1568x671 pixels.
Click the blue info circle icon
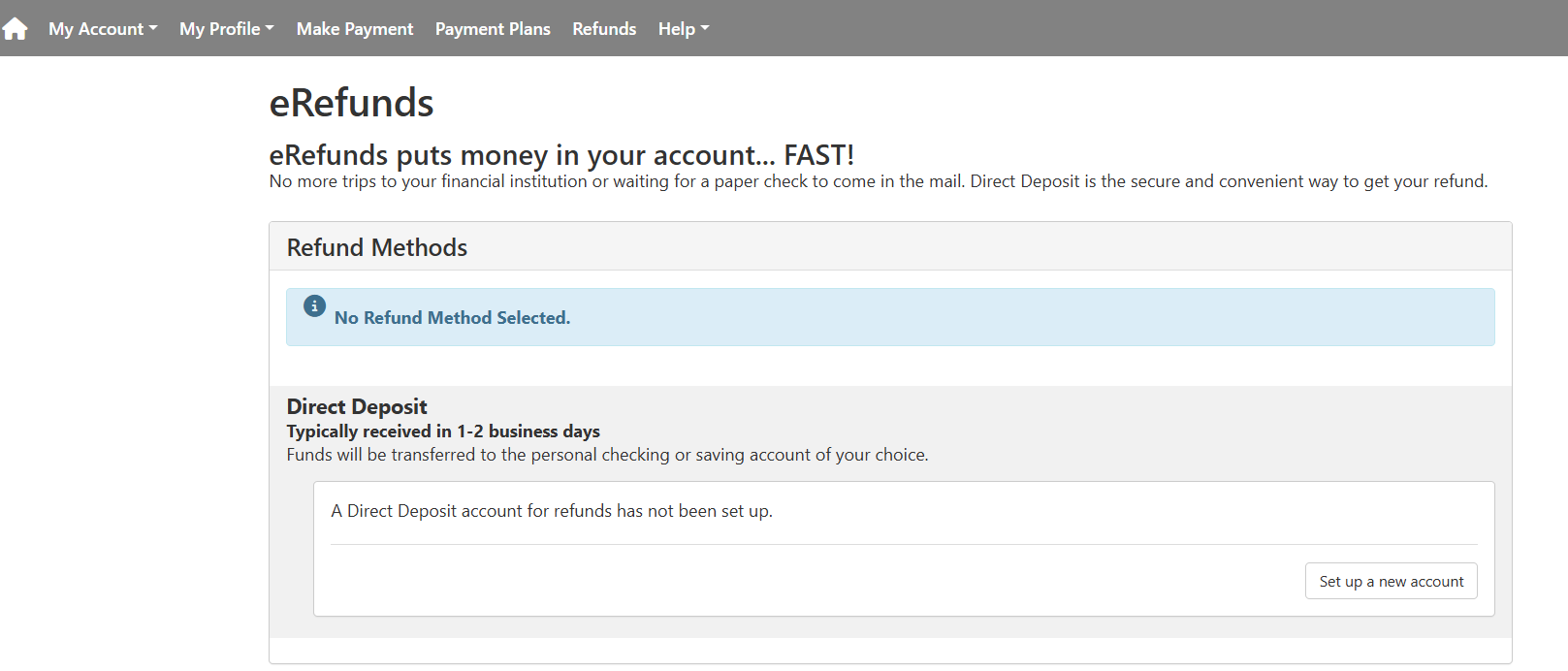coord(314,306)
